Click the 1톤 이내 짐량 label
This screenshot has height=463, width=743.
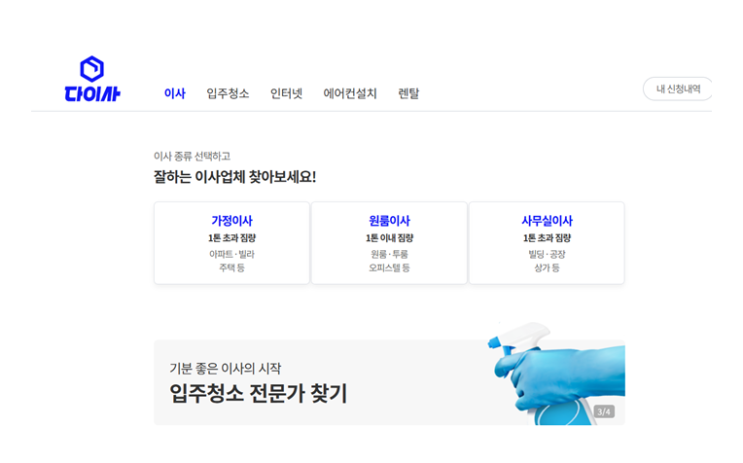(389, 238)
